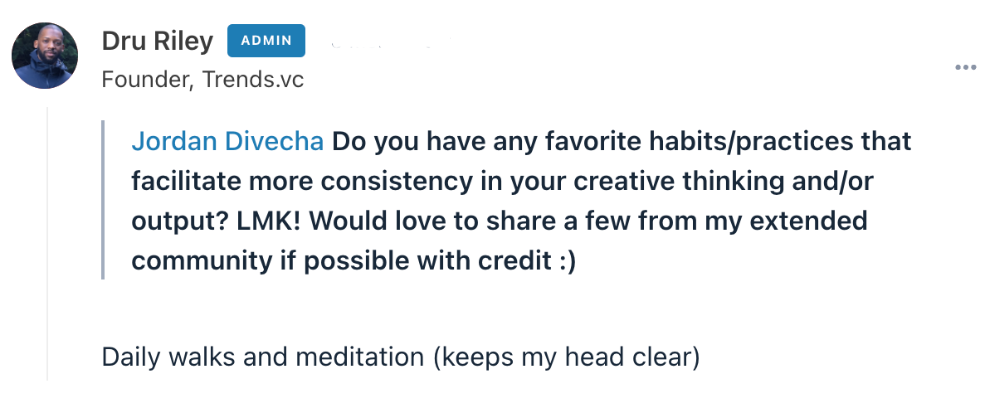Click Dru Riley's profile avatar photo
Image resolution: width=1000 pixels, height=400 pixels.
pyautogui.click(x=45, y=56)
